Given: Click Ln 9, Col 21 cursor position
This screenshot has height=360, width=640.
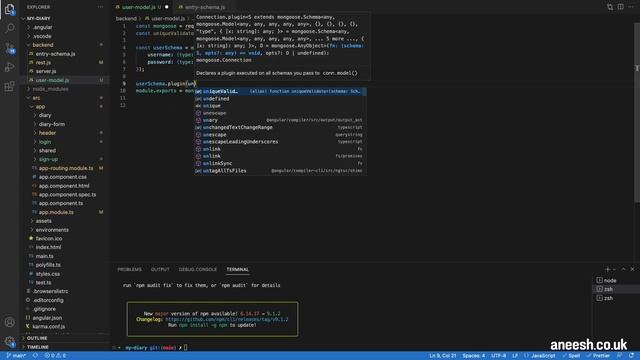Looking at the screenshot, I should (442, 356).
